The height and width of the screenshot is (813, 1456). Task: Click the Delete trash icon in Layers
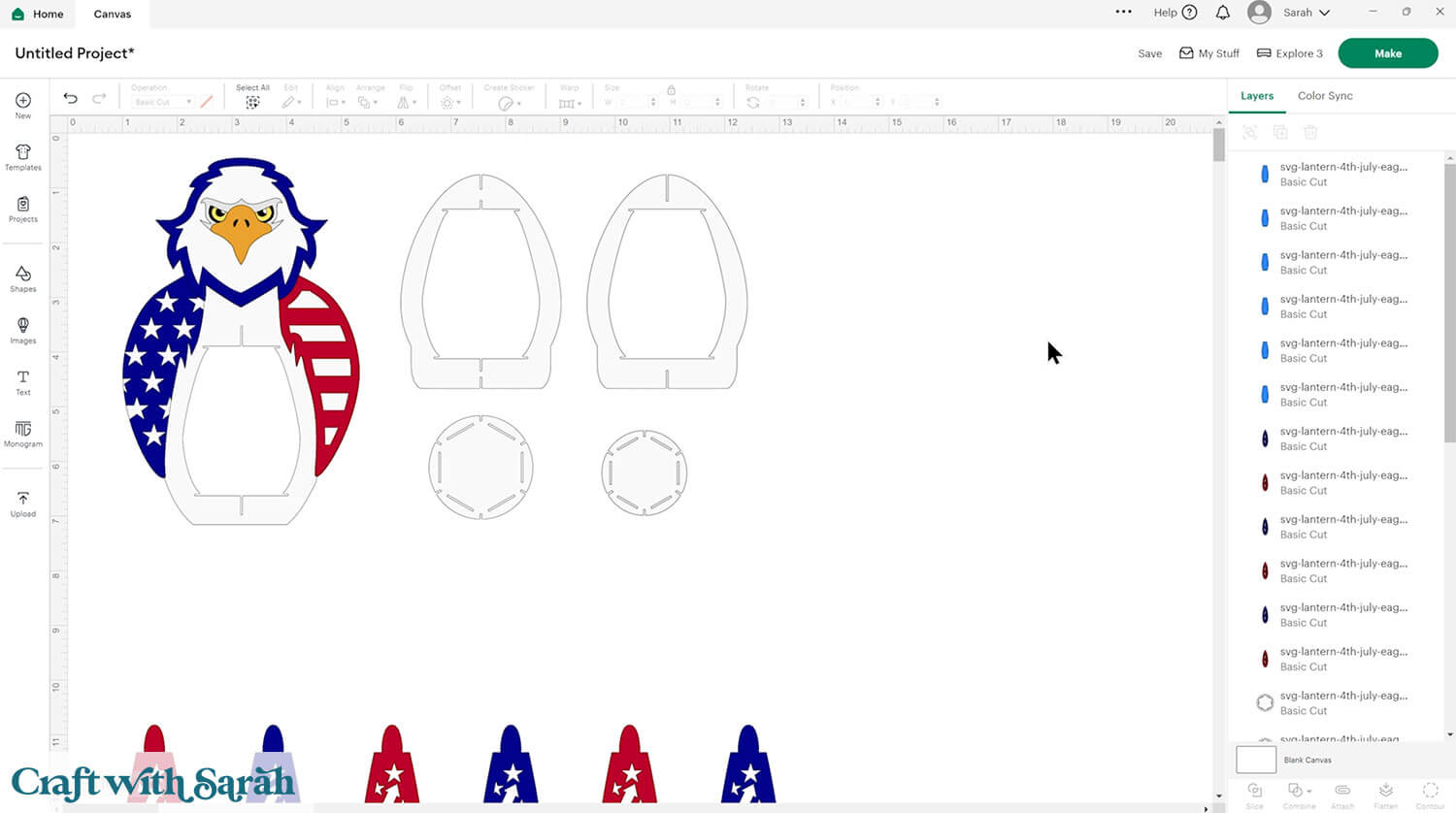(x=1310, y=132)
